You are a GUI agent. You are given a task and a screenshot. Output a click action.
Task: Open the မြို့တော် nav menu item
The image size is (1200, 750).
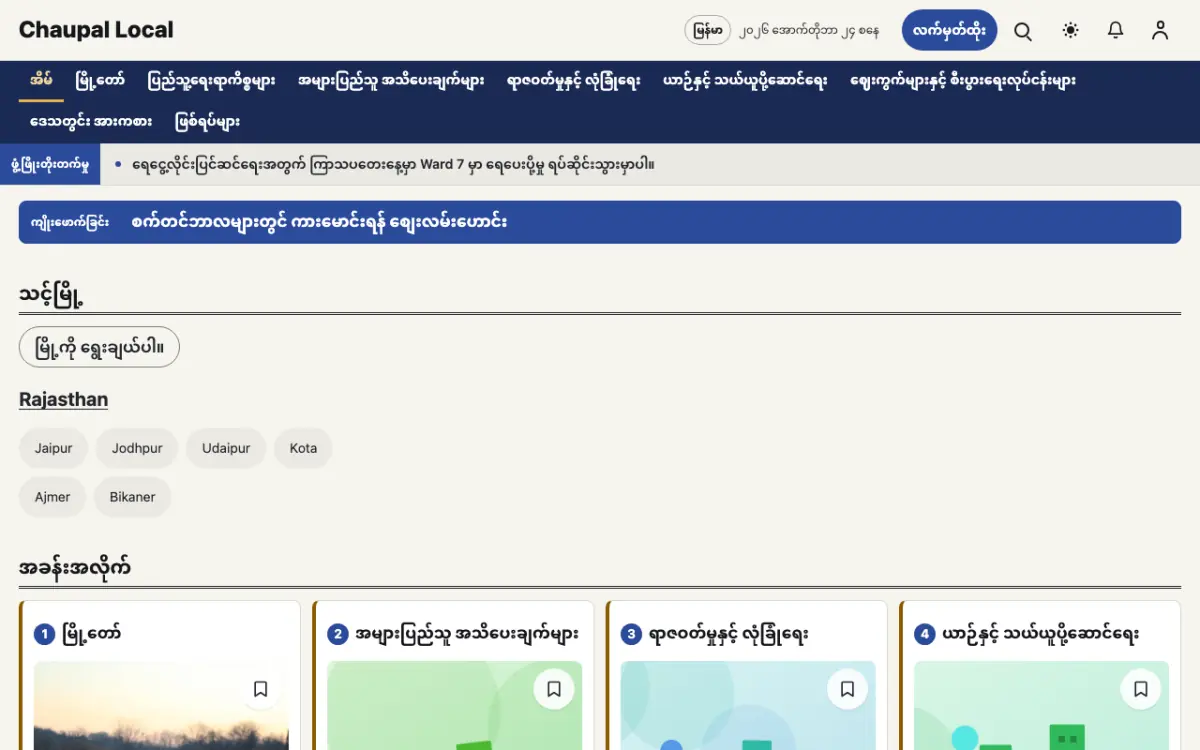click(100, 81)
